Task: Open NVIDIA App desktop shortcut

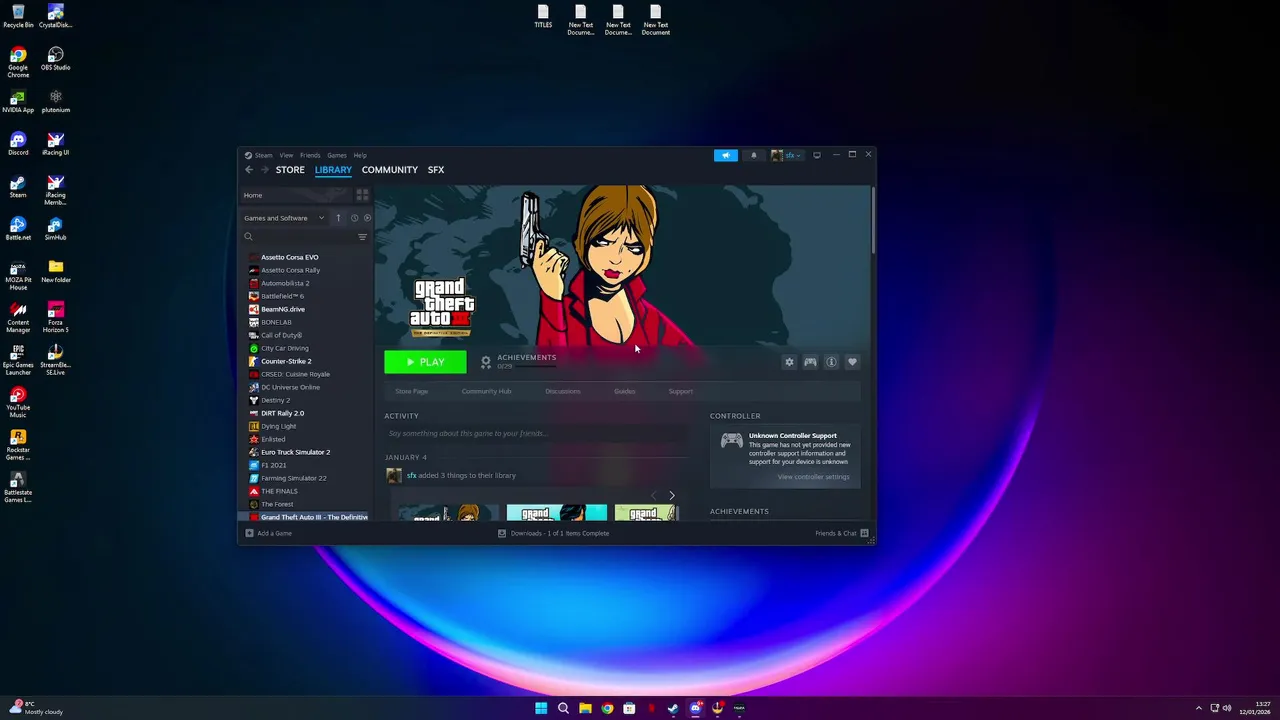Action: click(x=18, y=102)
